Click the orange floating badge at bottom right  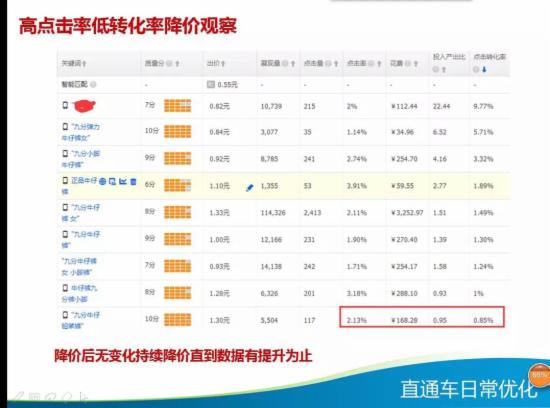(539, 374)
